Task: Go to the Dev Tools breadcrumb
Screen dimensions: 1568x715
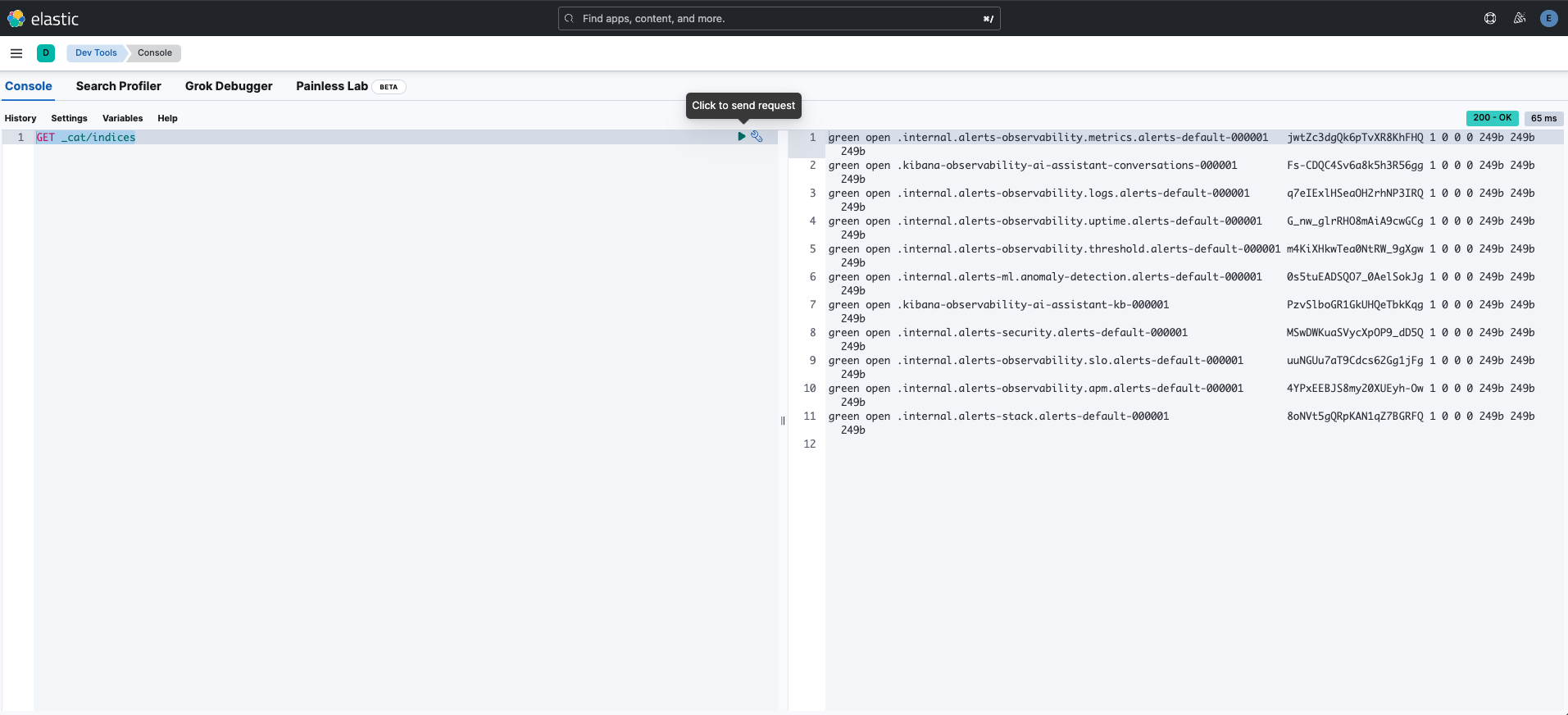Action: point(96,53)
